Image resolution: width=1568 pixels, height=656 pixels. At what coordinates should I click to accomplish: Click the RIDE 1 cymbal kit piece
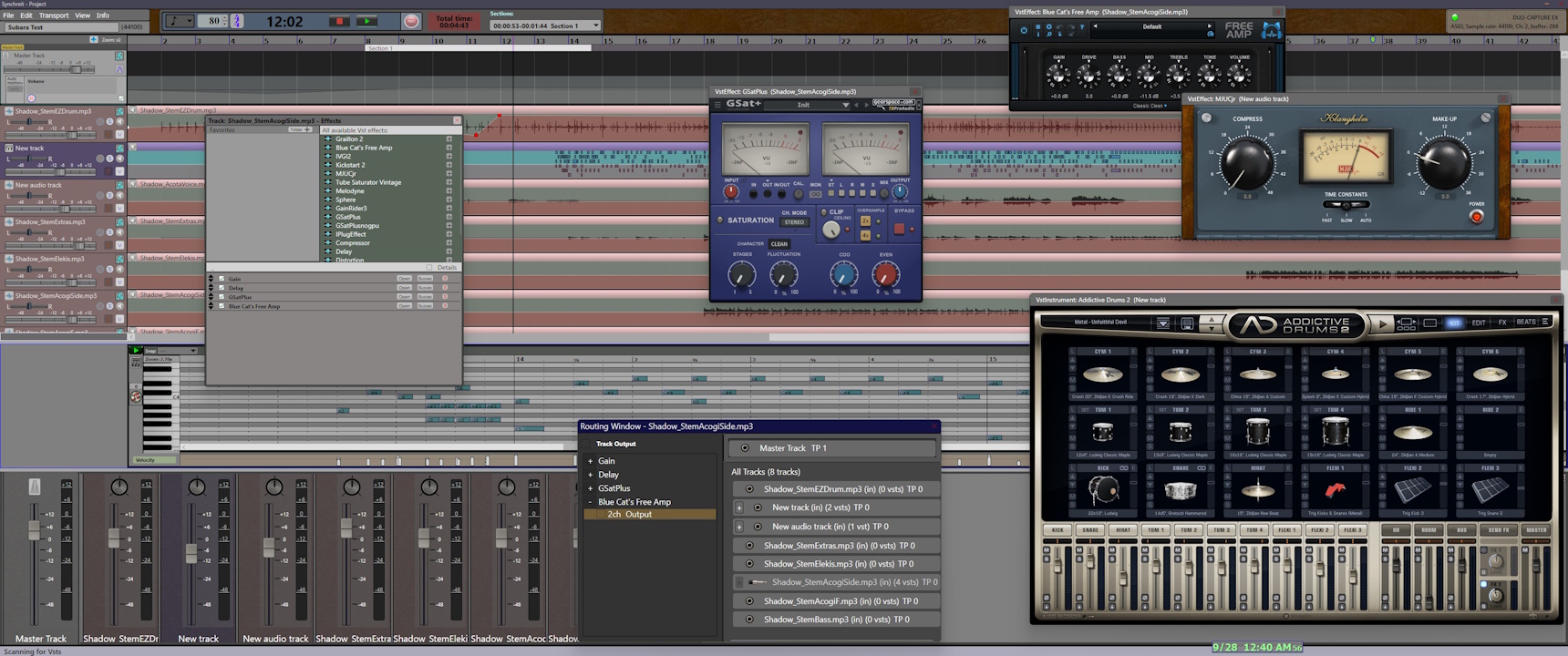pos(1413,431)
